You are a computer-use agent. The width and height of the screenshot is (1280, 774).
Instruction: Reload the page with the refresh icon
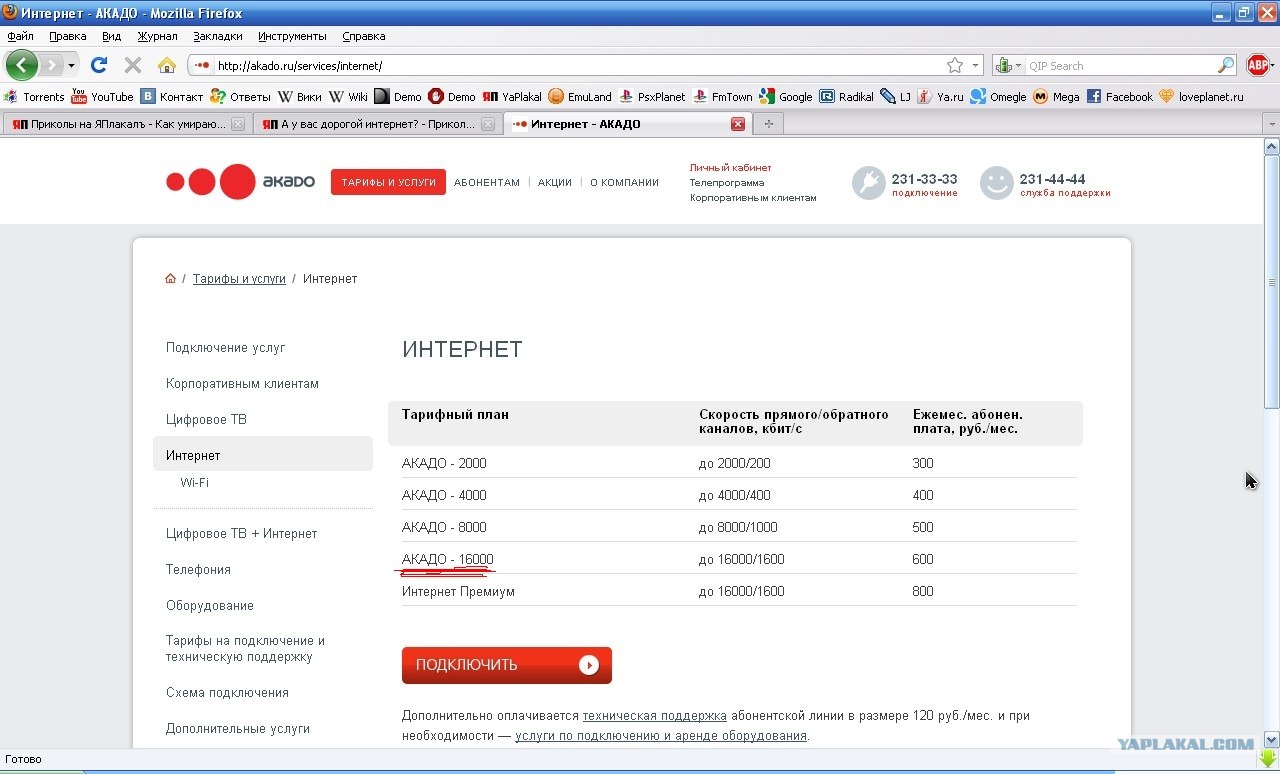(98, 65)
